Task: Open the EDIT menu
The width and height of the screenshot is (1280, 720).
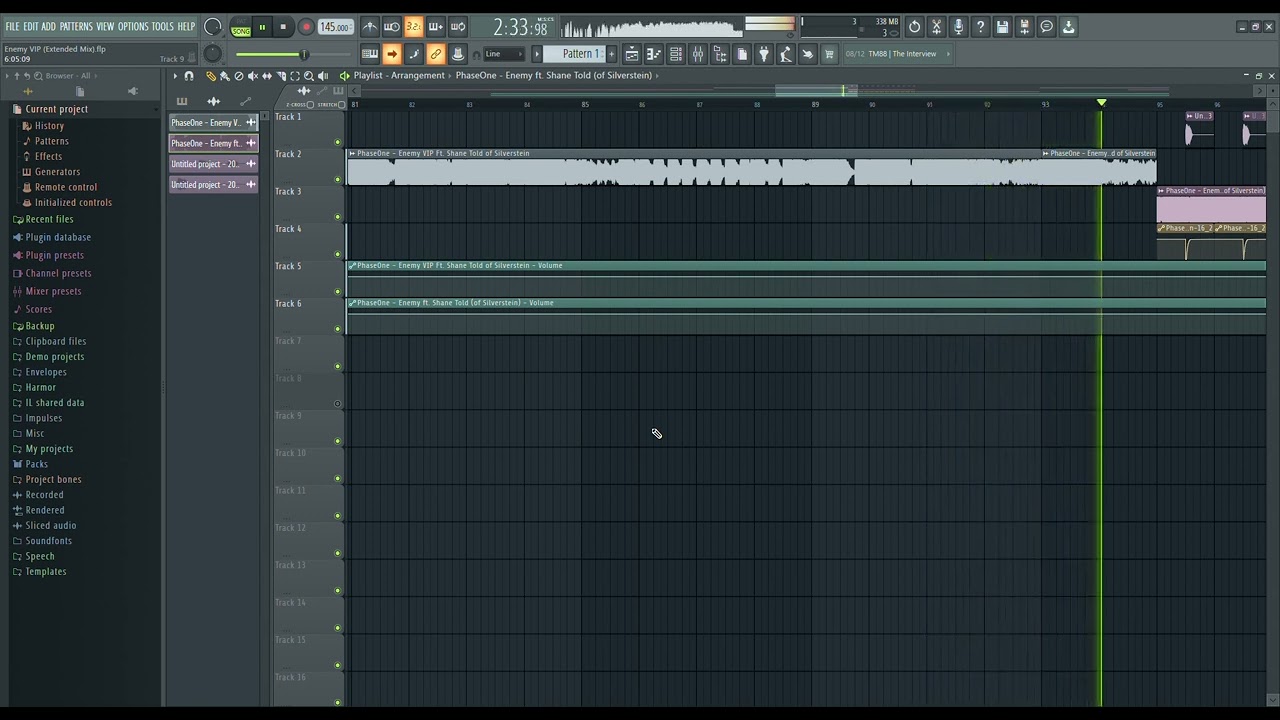Action: [31, 27]
